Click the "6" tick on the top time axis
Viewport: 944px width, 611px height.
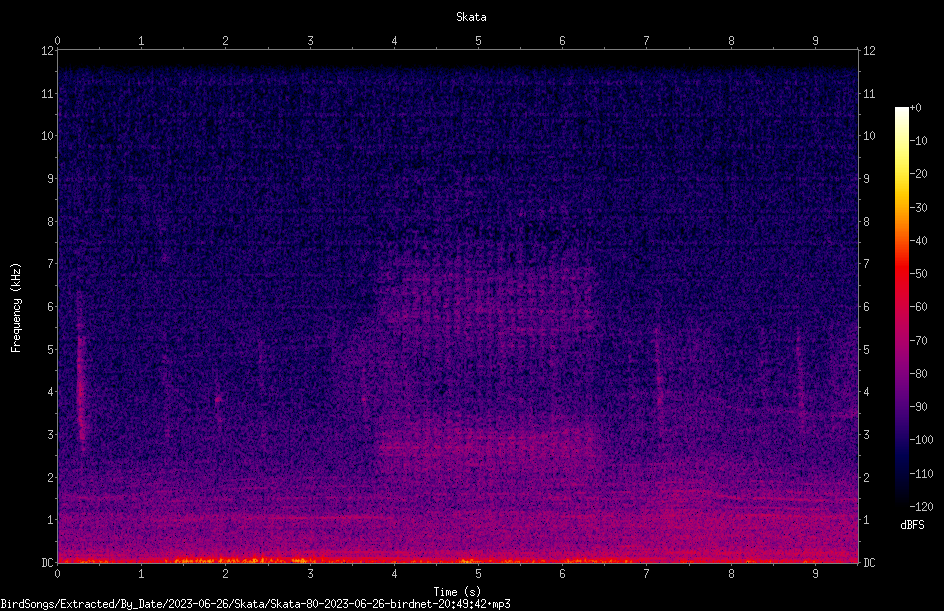pos(562,41)
